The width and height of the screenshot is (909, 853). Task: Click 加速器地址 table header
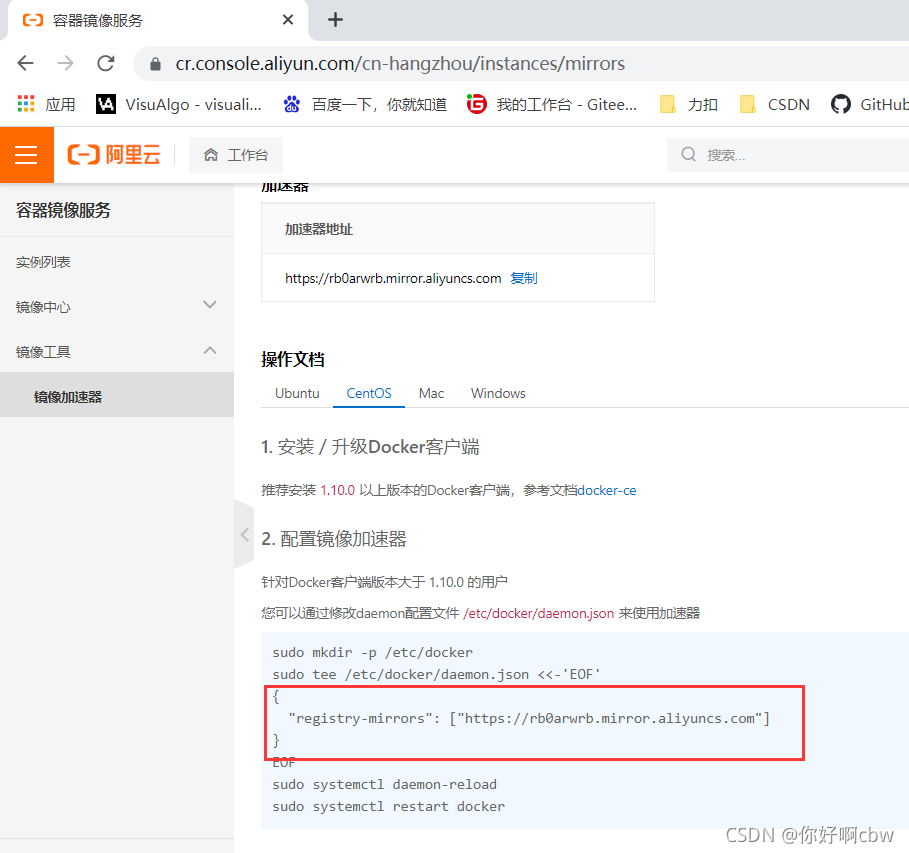point(319,229)
